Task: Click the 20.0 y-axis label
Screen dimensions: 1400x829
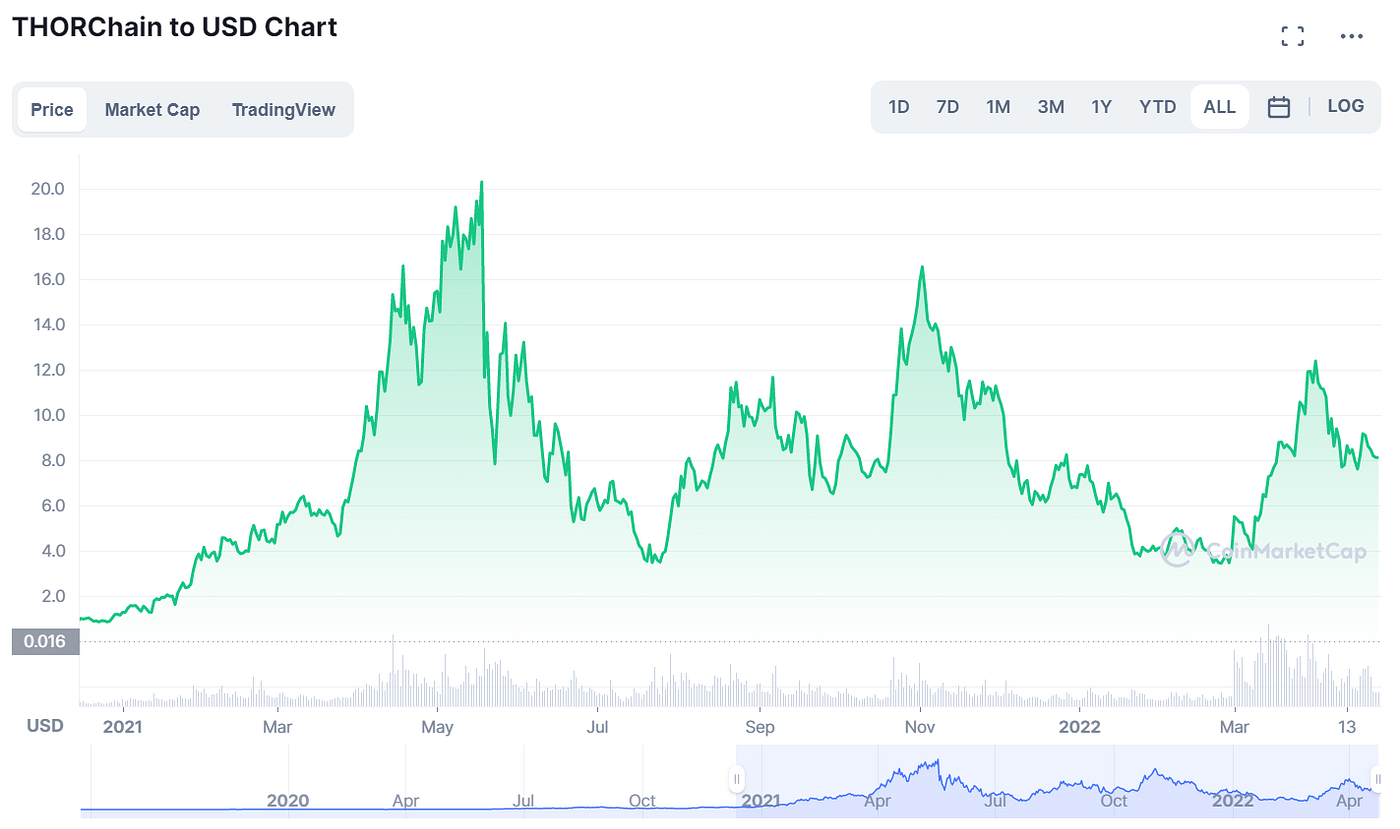Action: [x=49, y=189]
